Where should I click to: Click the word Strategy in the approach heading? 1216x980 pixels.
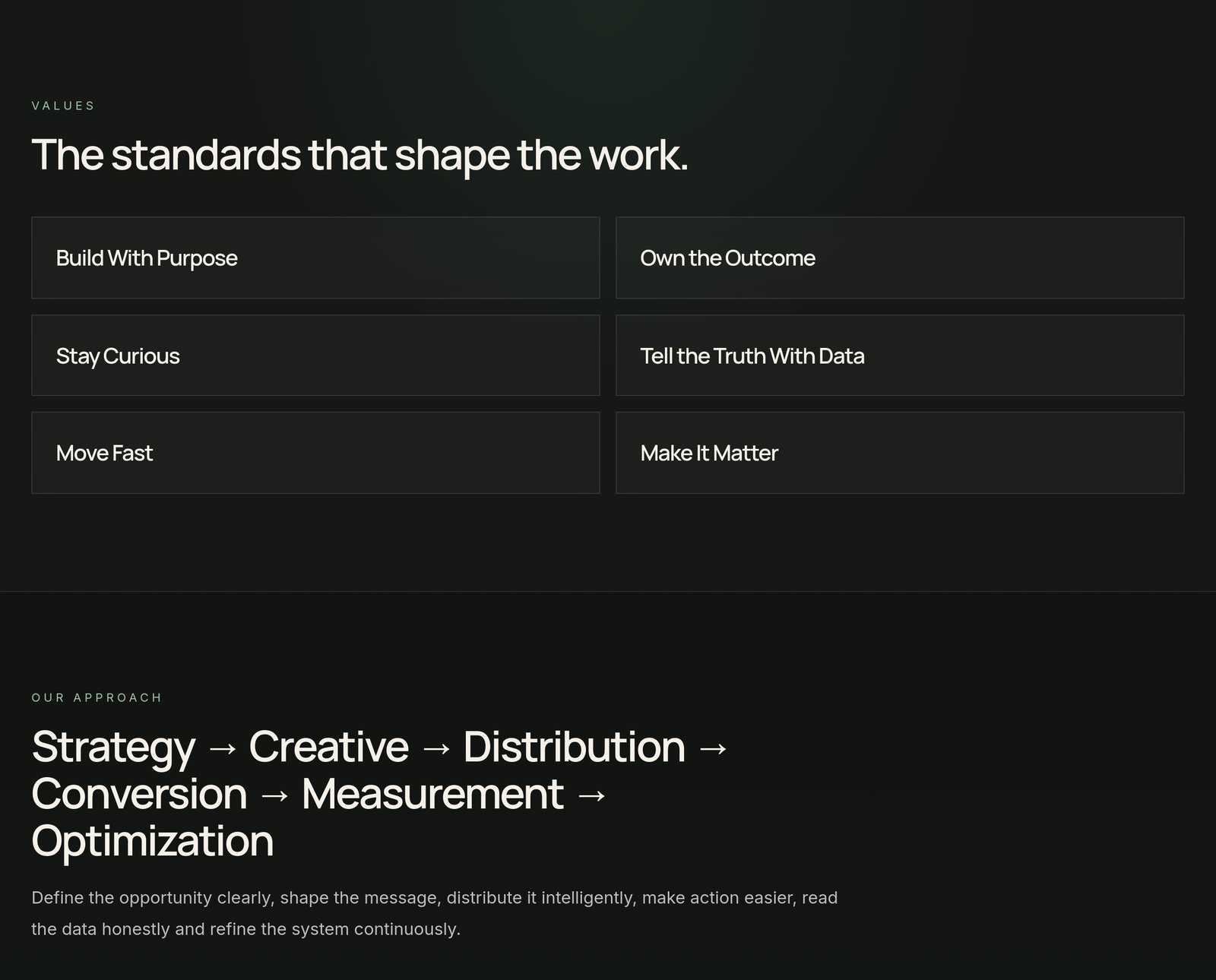tap(114, 748)
